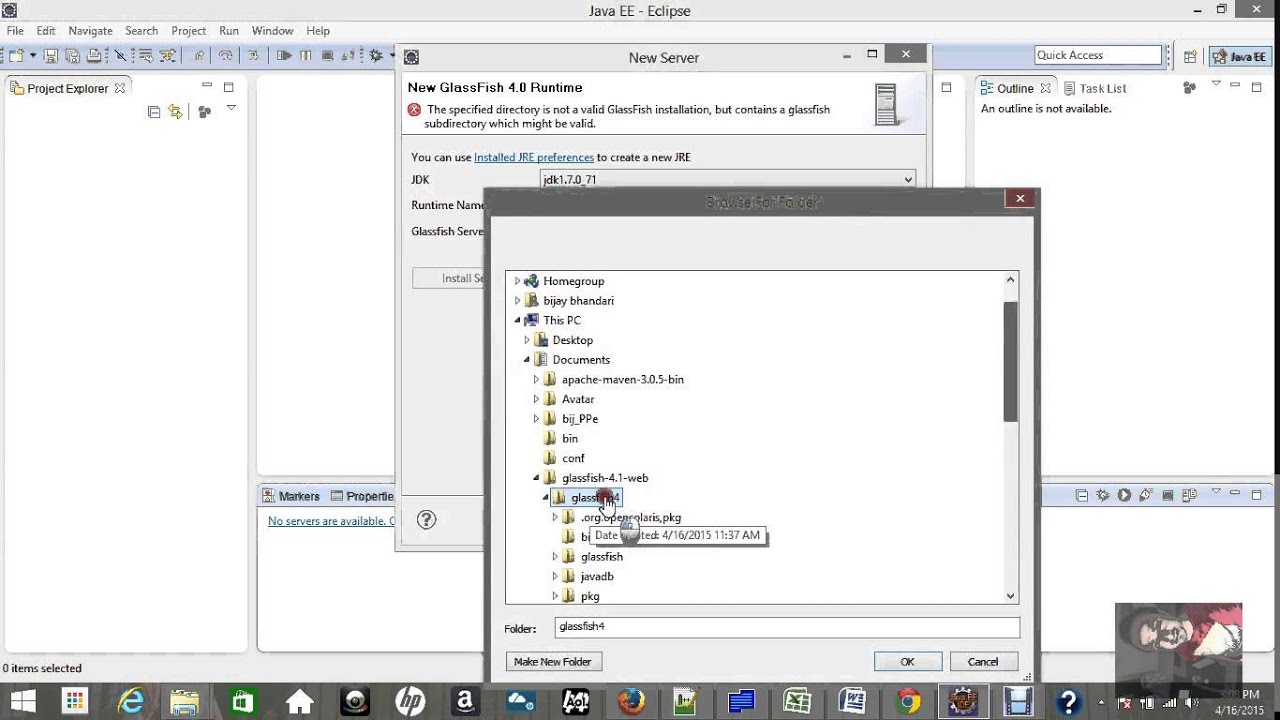The height and width of the screenshot is (720, 1280).
Task: Click the Quick Access search field
Action: 1098,56
